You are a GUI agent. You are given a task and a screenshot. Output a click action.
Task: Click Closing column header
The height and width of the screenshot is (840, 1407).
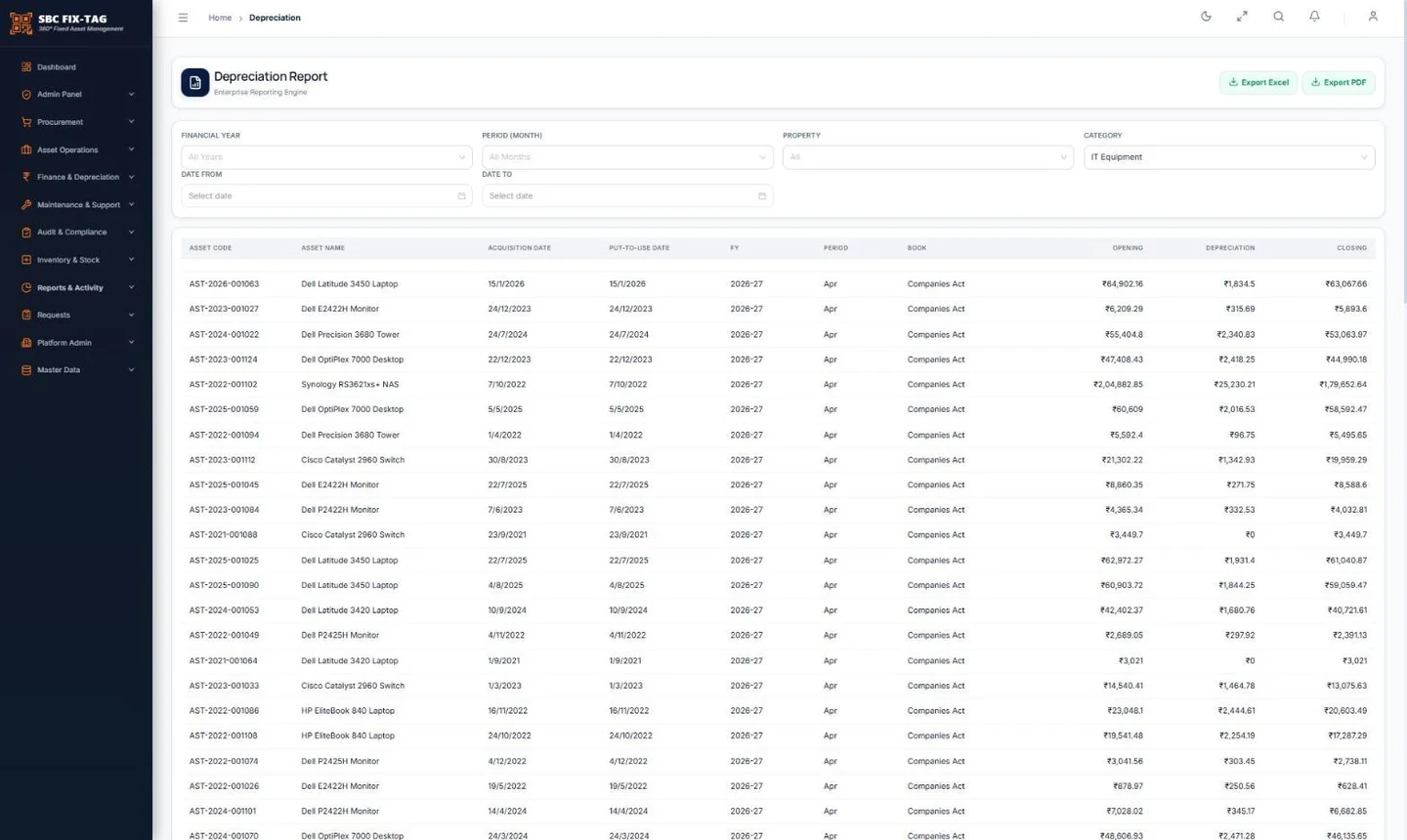tap(1351, 248)
